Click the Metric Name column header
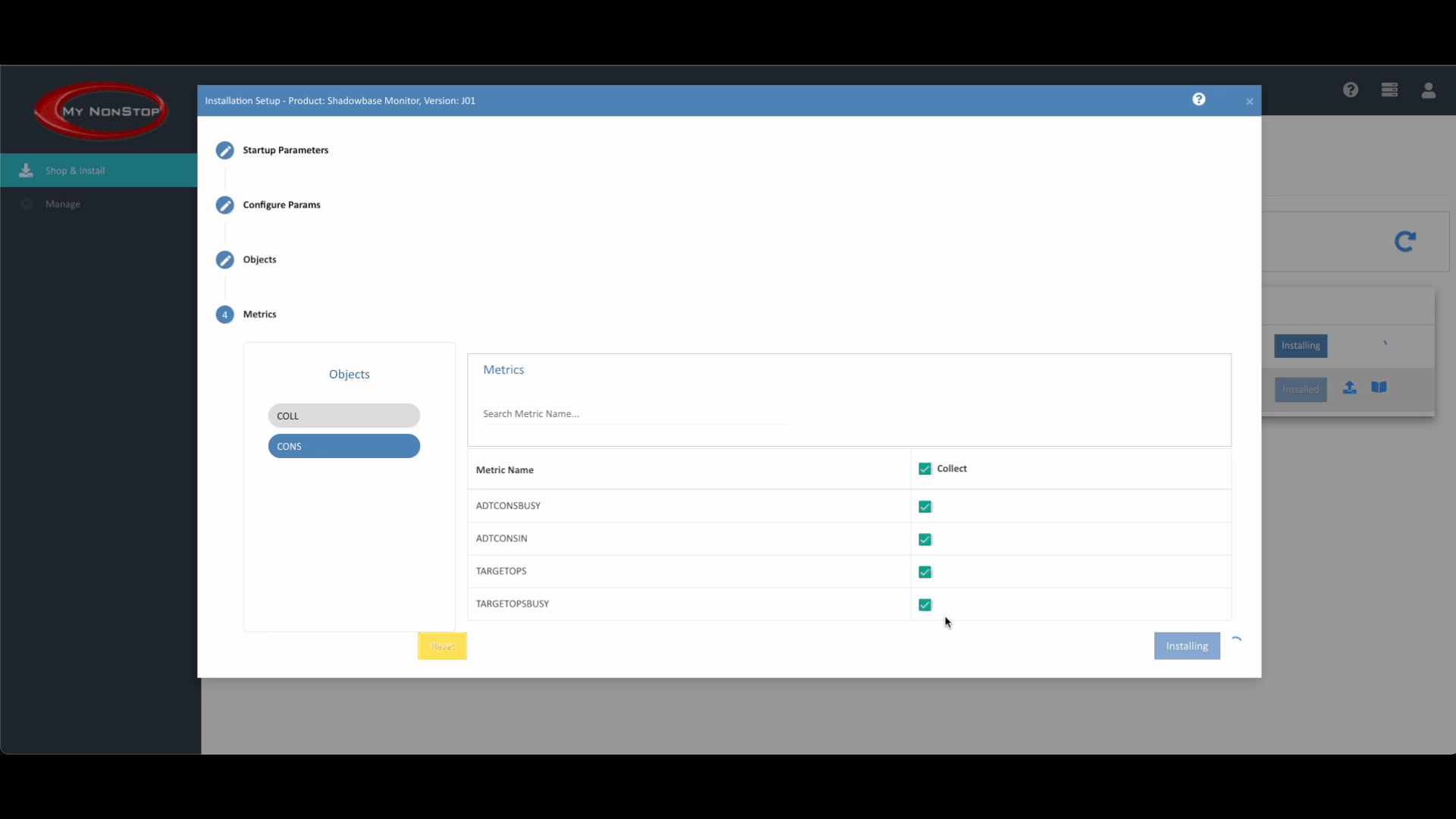Image resolution: width=1456 pixels, height=819 pixels. 504,470
